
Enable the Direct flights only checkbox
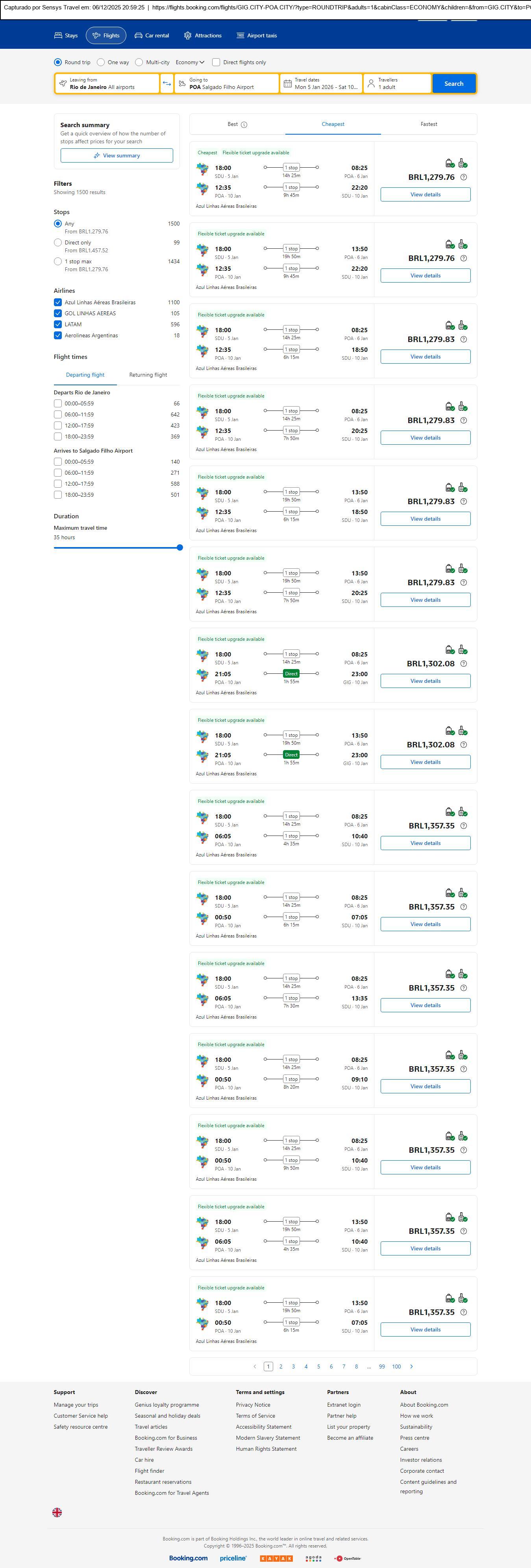pyautogui.click(x=216, y=62)
